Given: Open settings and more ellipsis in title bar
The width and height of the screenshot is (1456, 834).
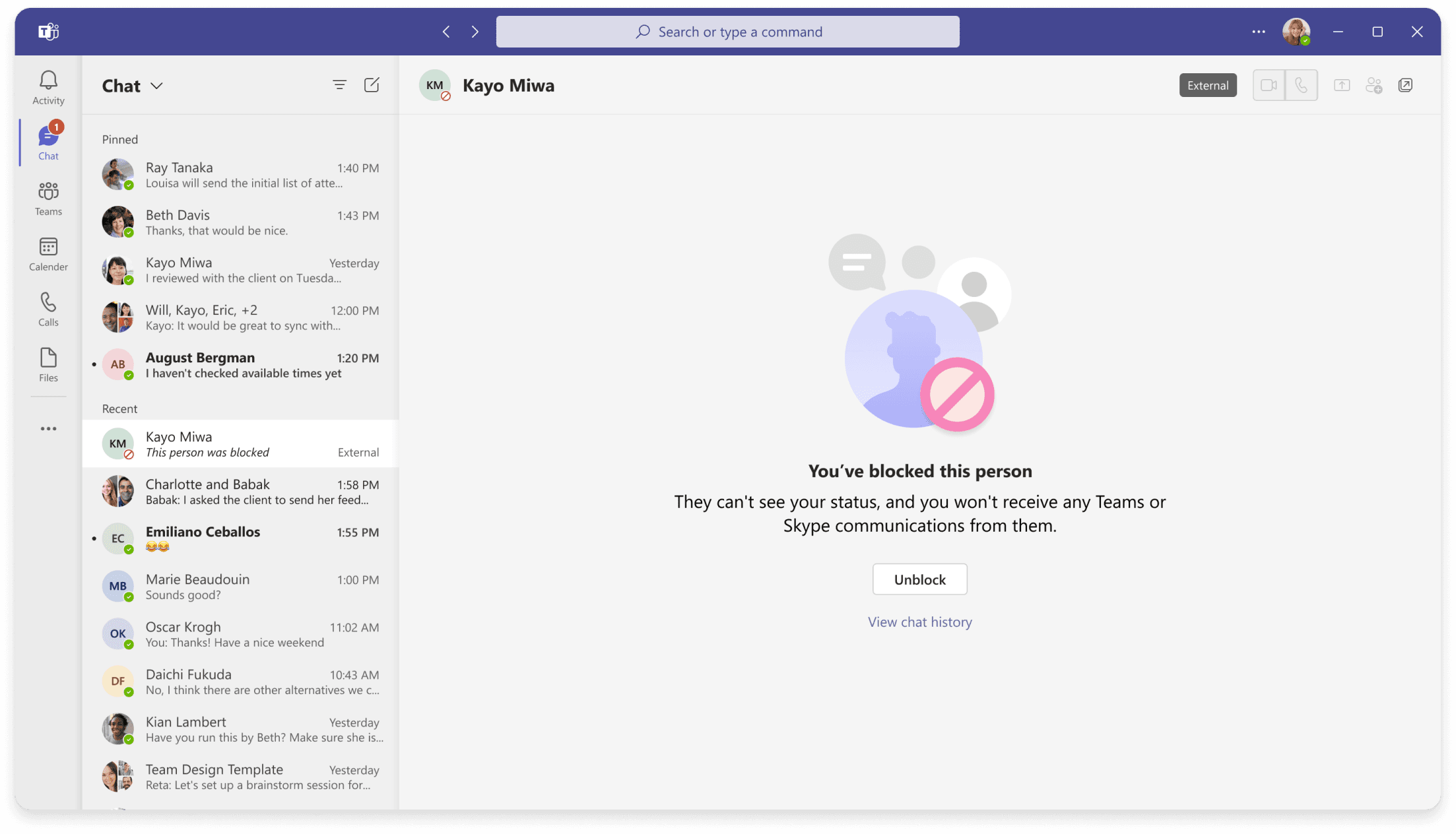Looking at the screenshot, I should pyautogui.click(x=1259, y=32).
